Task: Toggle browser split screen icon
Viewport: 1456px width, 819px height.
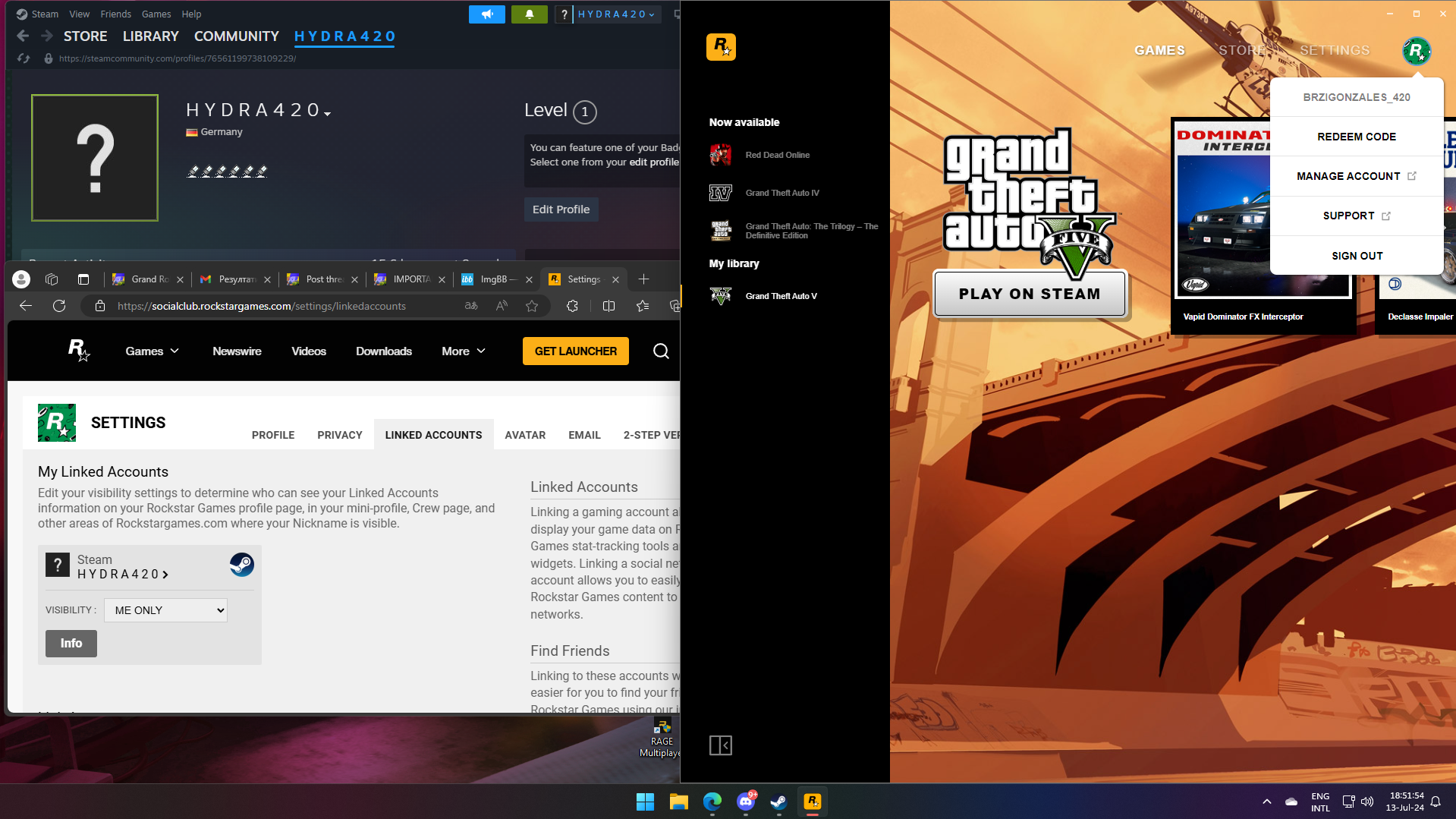Action: tap(609, 306)
